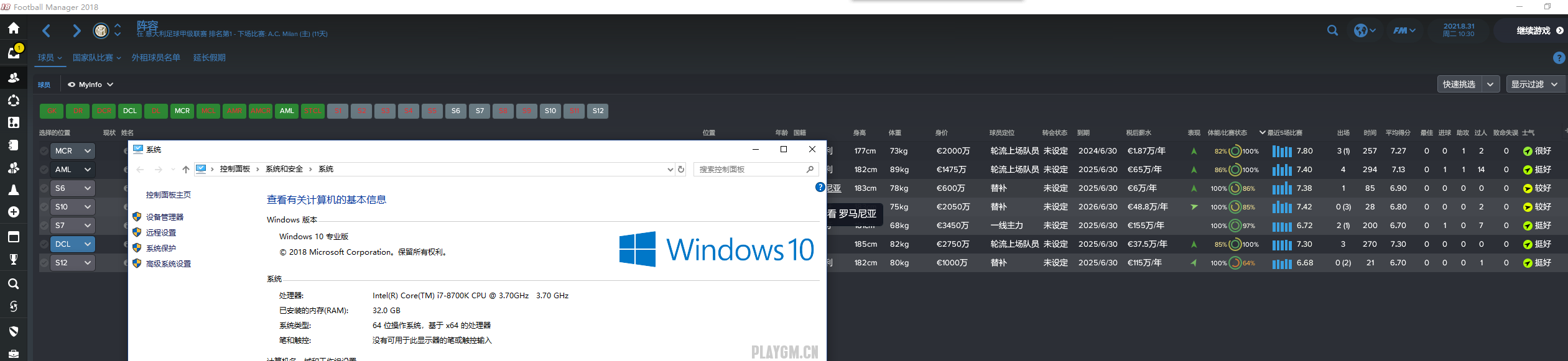Click the help icon in the System window
The width and height of the screenshot is (1568, 361).
coord(820,187)
